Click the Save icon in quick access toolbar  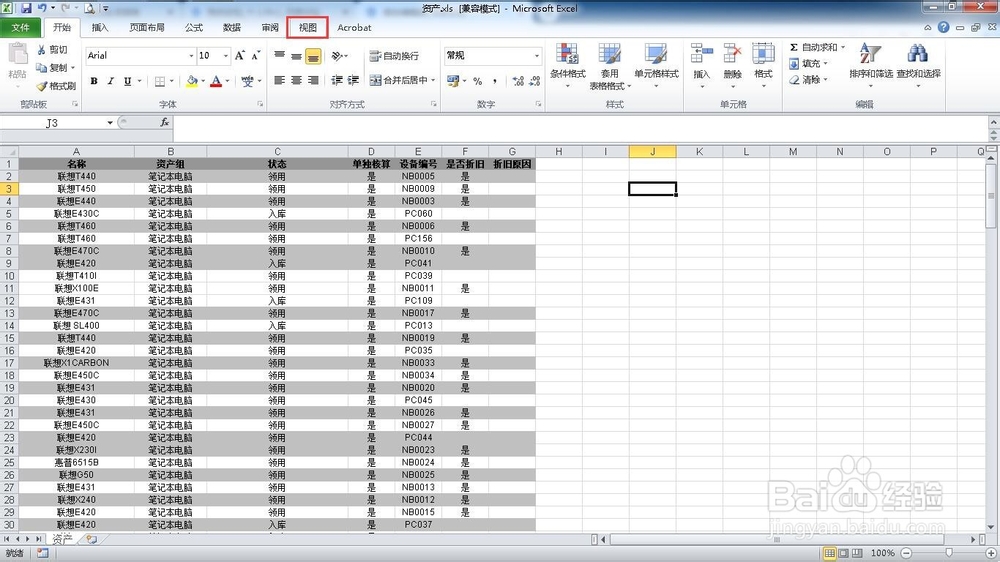[x=26, y=8]
